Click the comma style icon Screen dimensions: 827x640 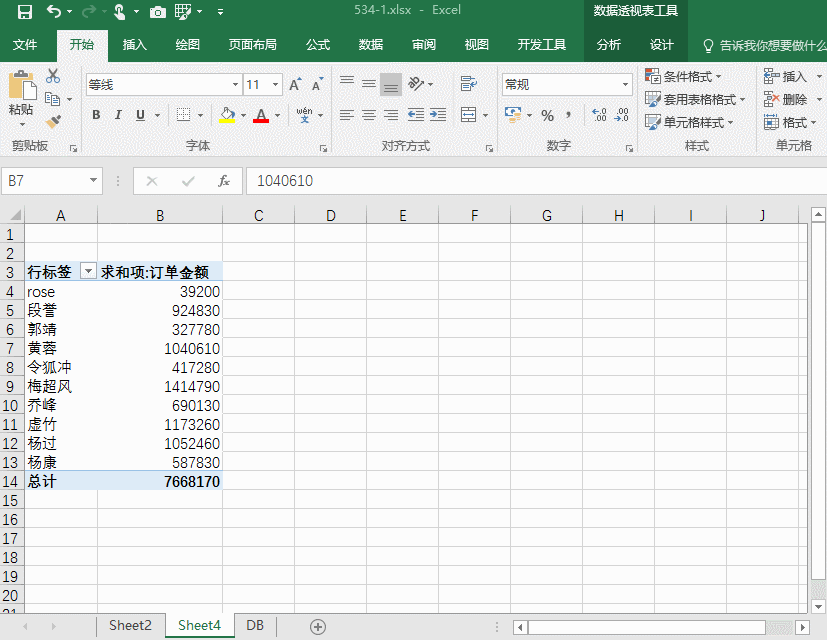[569, 115]
